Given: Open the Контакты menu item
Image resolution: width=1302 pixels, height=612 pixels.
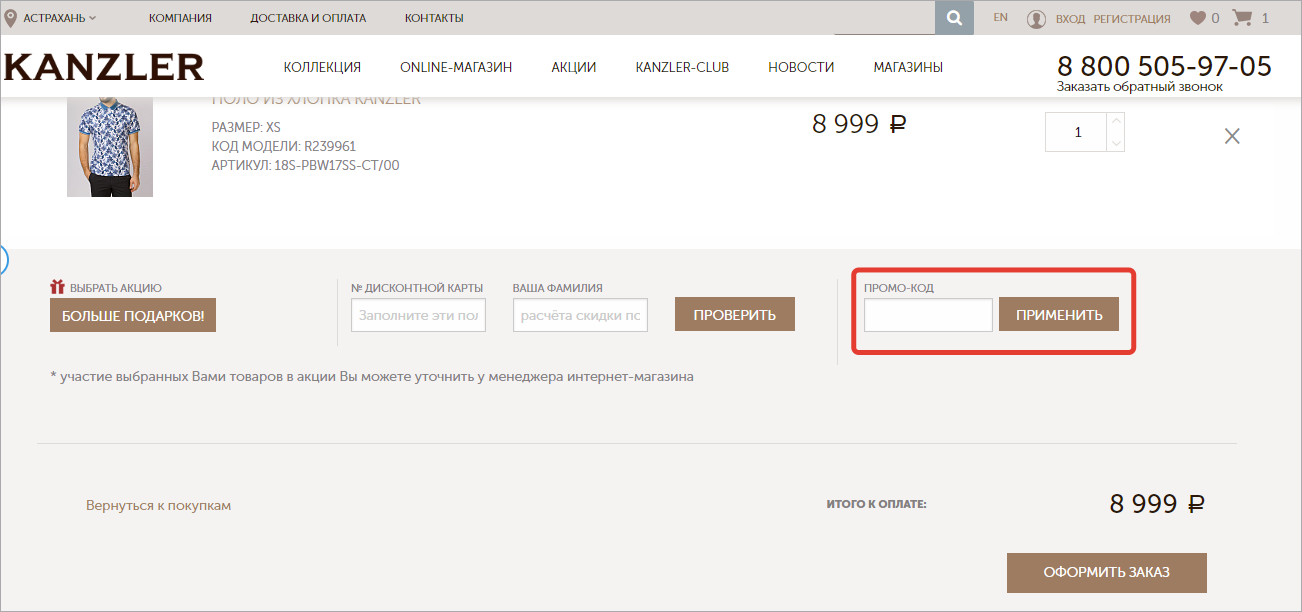Looking at the screenshot, I should 434,18.
